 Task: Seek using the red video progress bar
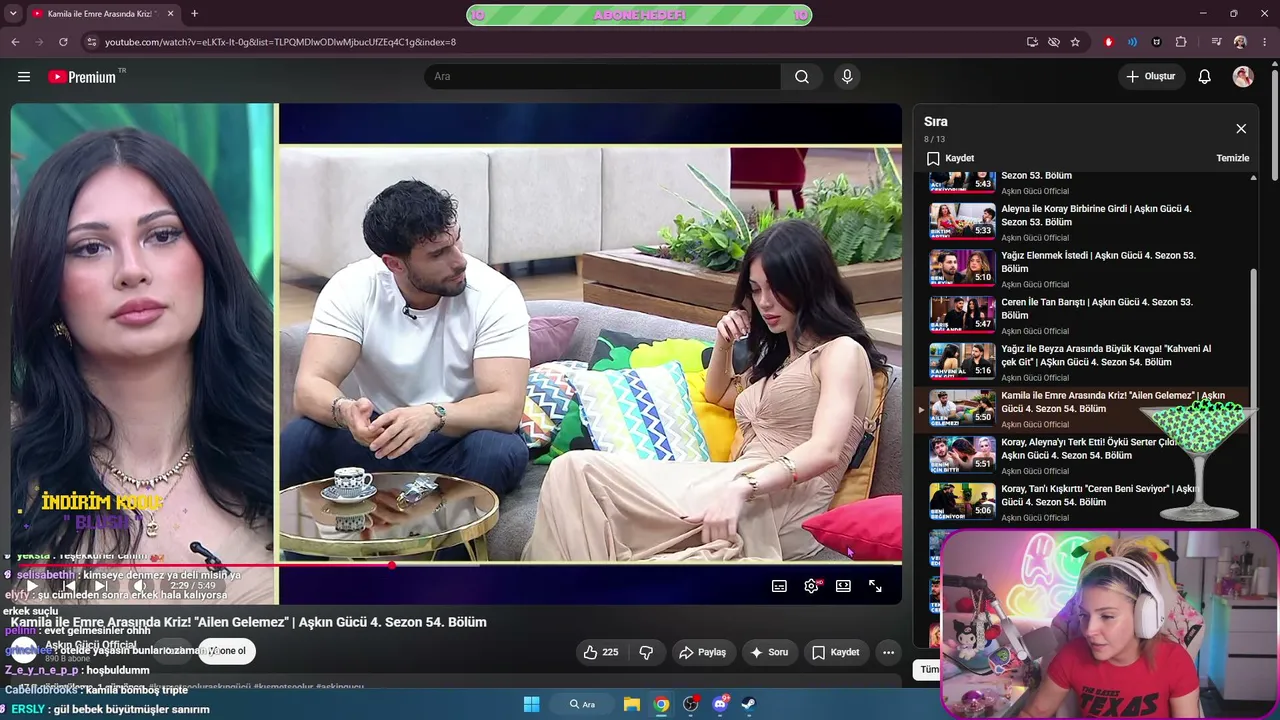pyautogui.click(x=455, y=565)
